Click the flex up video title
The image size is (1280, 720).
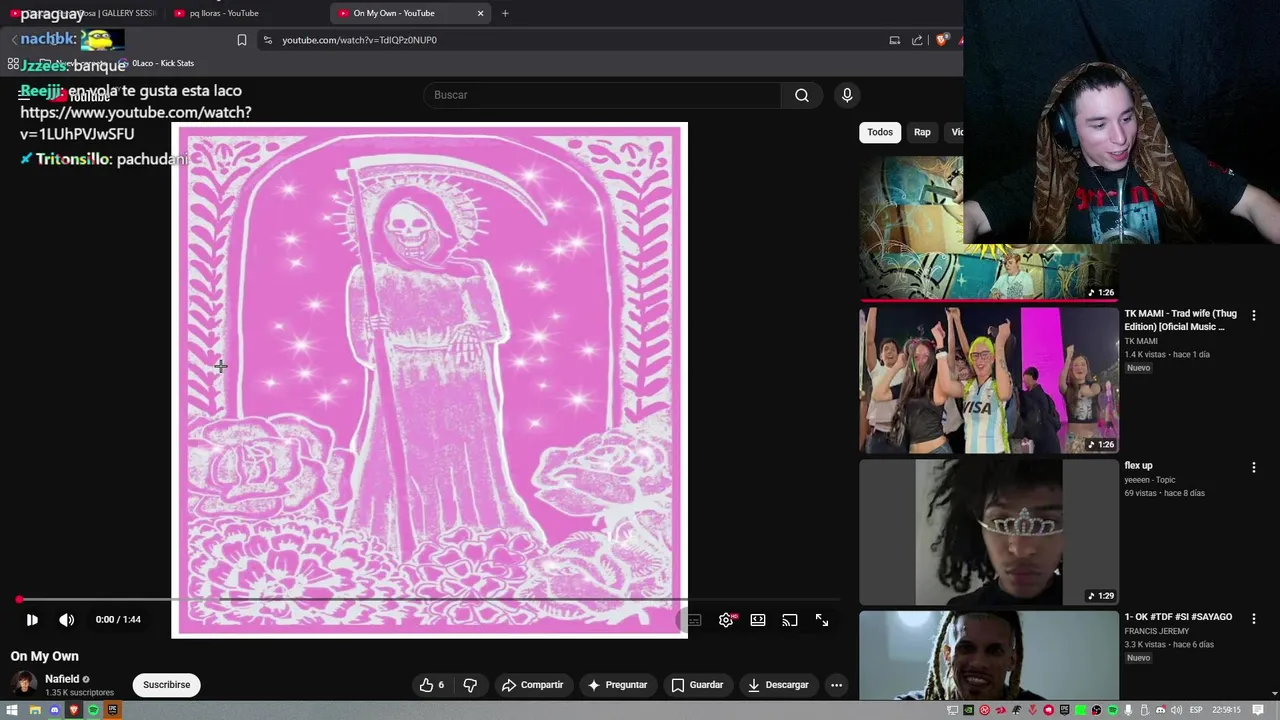pyautogui.click(x=1138, y=465)
